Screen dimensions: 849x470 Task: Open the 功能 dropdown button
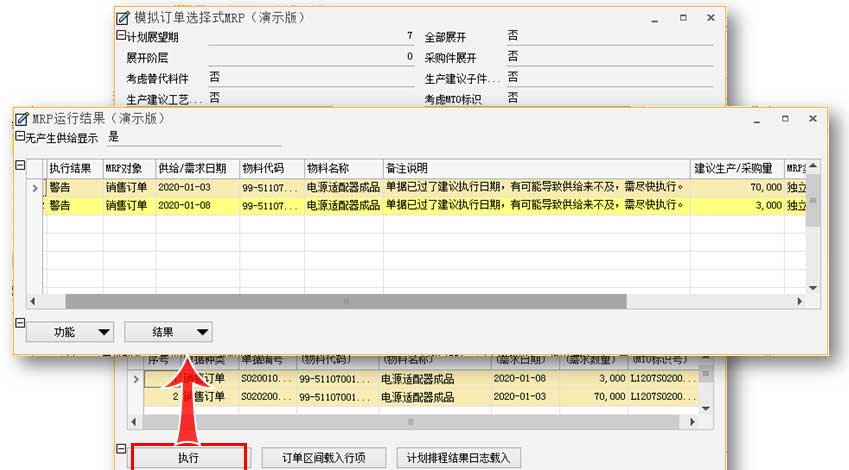point(68,332)
